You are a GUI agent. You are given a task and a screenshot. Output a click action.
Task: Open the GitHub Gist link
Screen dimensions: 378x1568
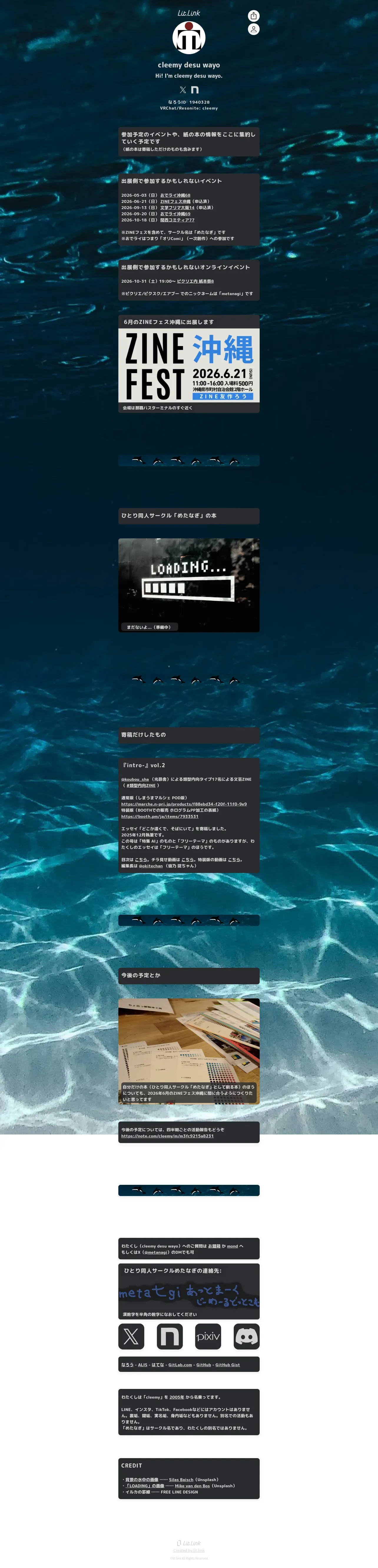point(227,1365)
